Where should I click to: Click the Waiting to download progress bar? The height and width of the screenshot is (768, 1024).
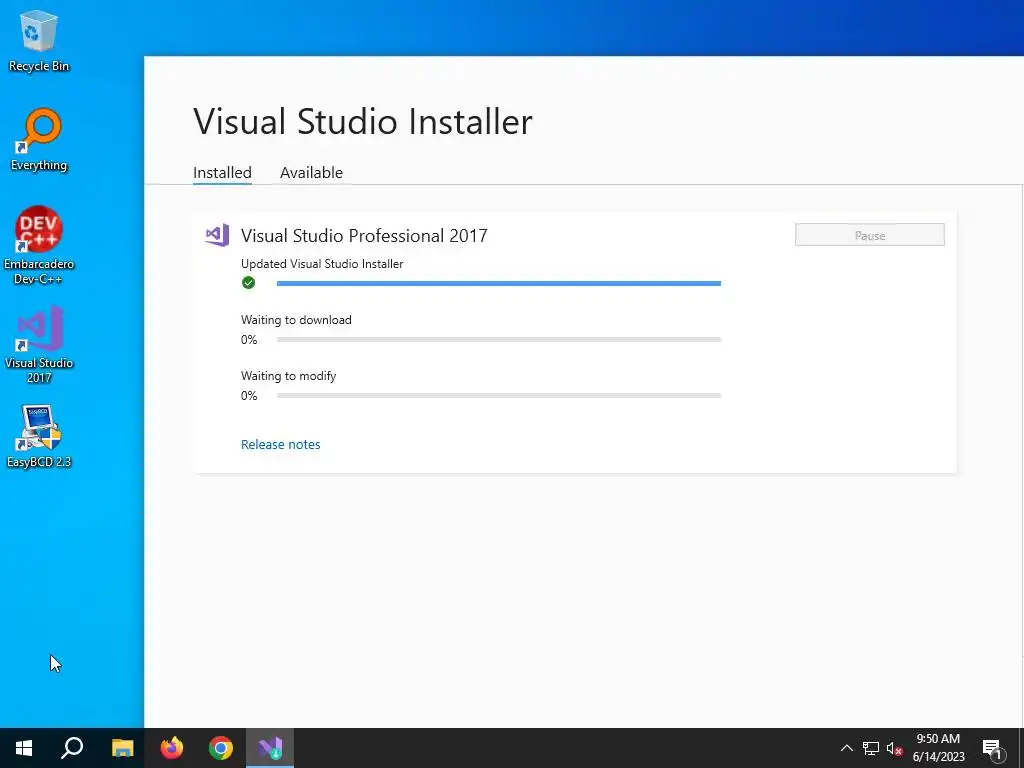click(x=498, y=340)
